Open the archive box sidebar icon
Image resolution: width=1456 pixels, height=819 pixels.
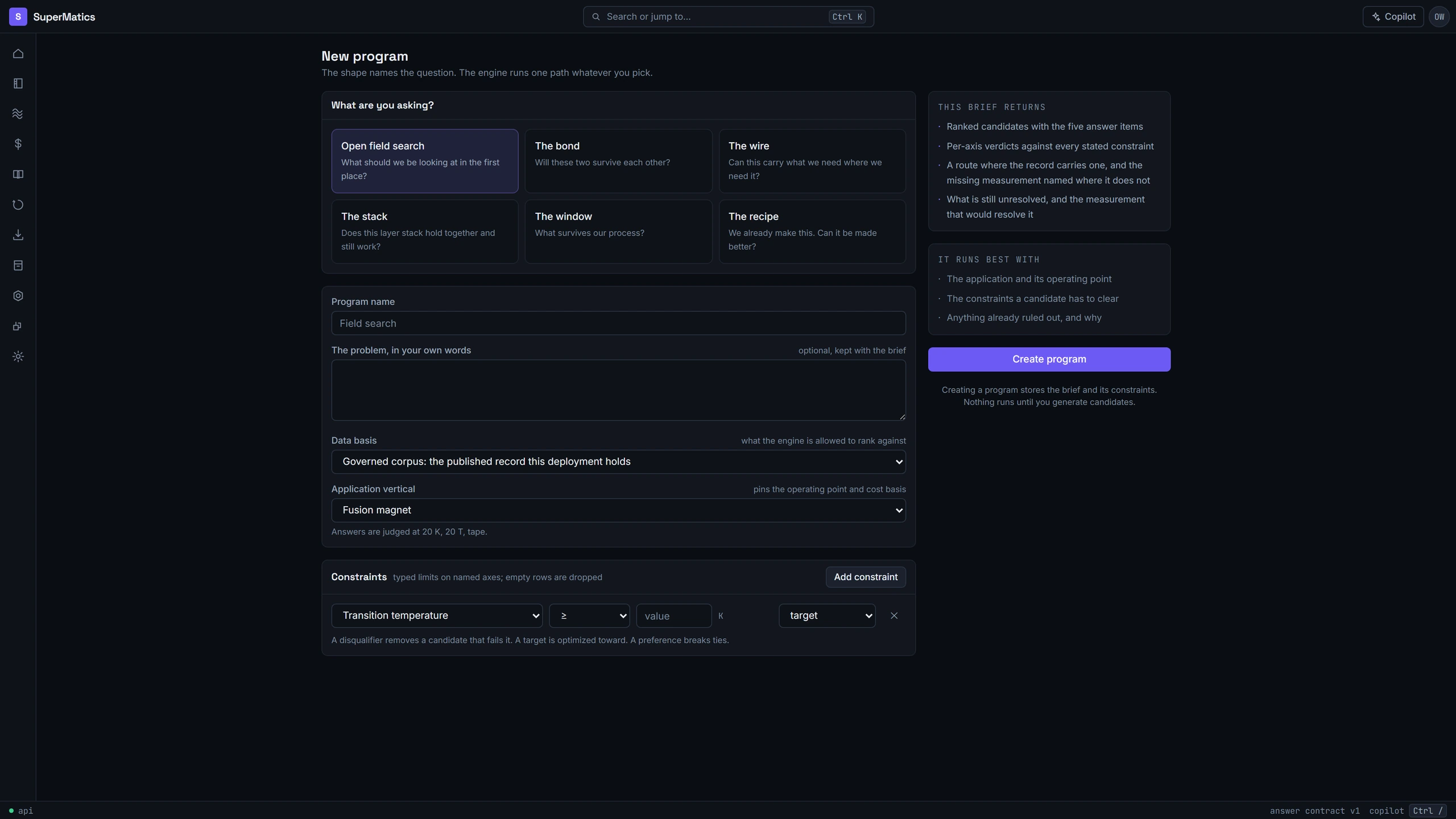point(18,266)
